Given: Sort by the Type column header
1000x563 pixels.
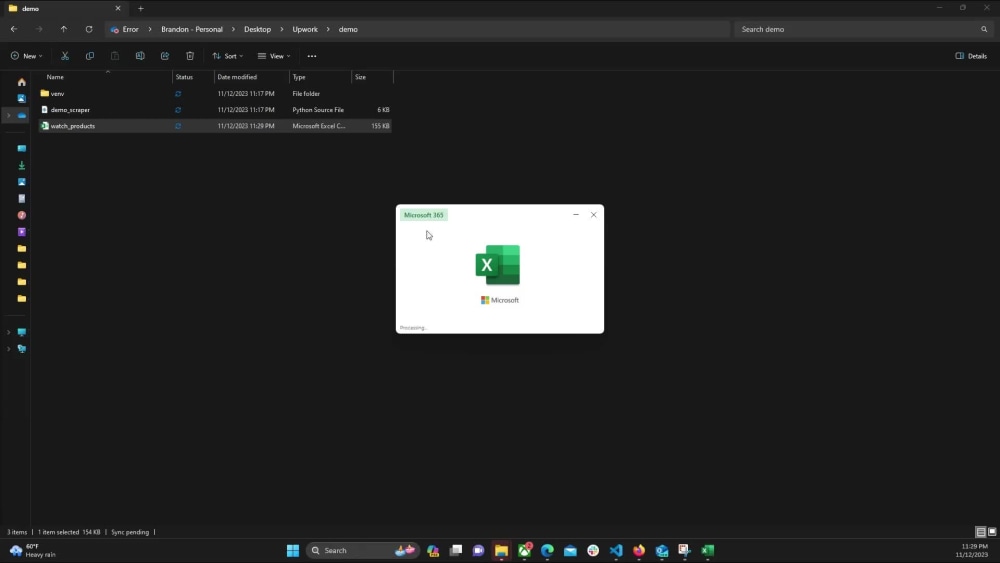Looking at the screenshot, I should pos(320,77).
